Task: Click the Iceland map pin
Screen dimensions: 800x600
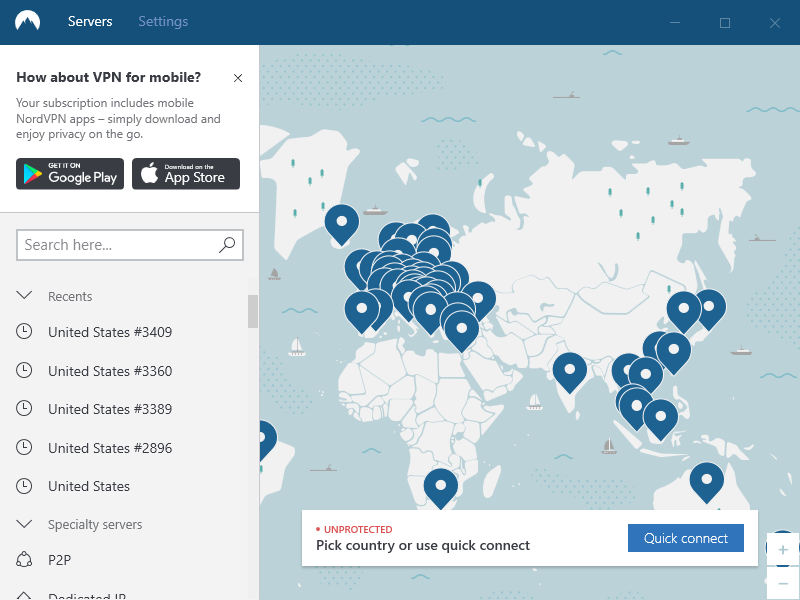Action: [x=342, y=222]
